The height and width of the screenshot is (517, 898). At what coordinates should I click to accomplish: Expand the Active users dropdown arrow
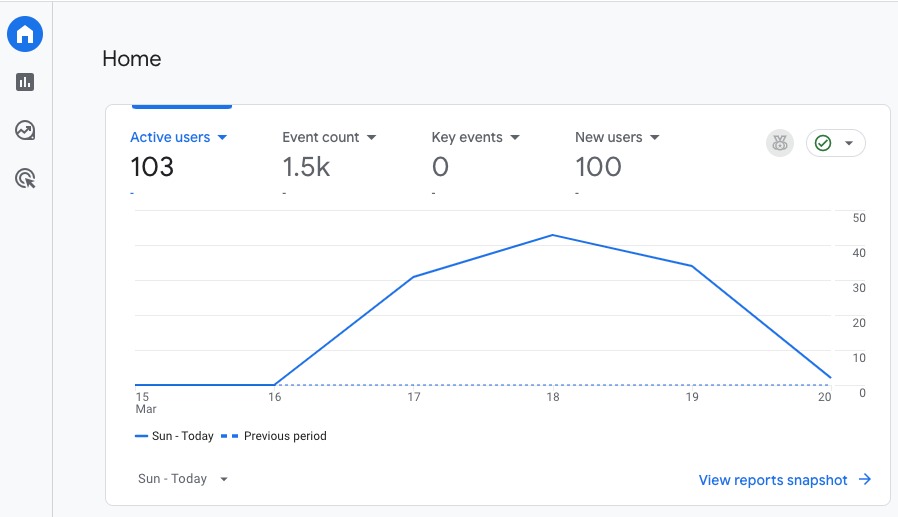point(222,137)
